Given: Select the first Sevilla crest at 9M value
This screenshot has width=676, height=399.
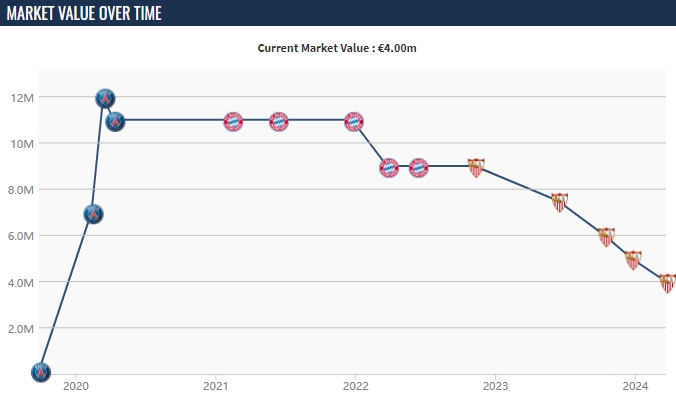Looking at the screenshot, I should [x=476, y=168].
